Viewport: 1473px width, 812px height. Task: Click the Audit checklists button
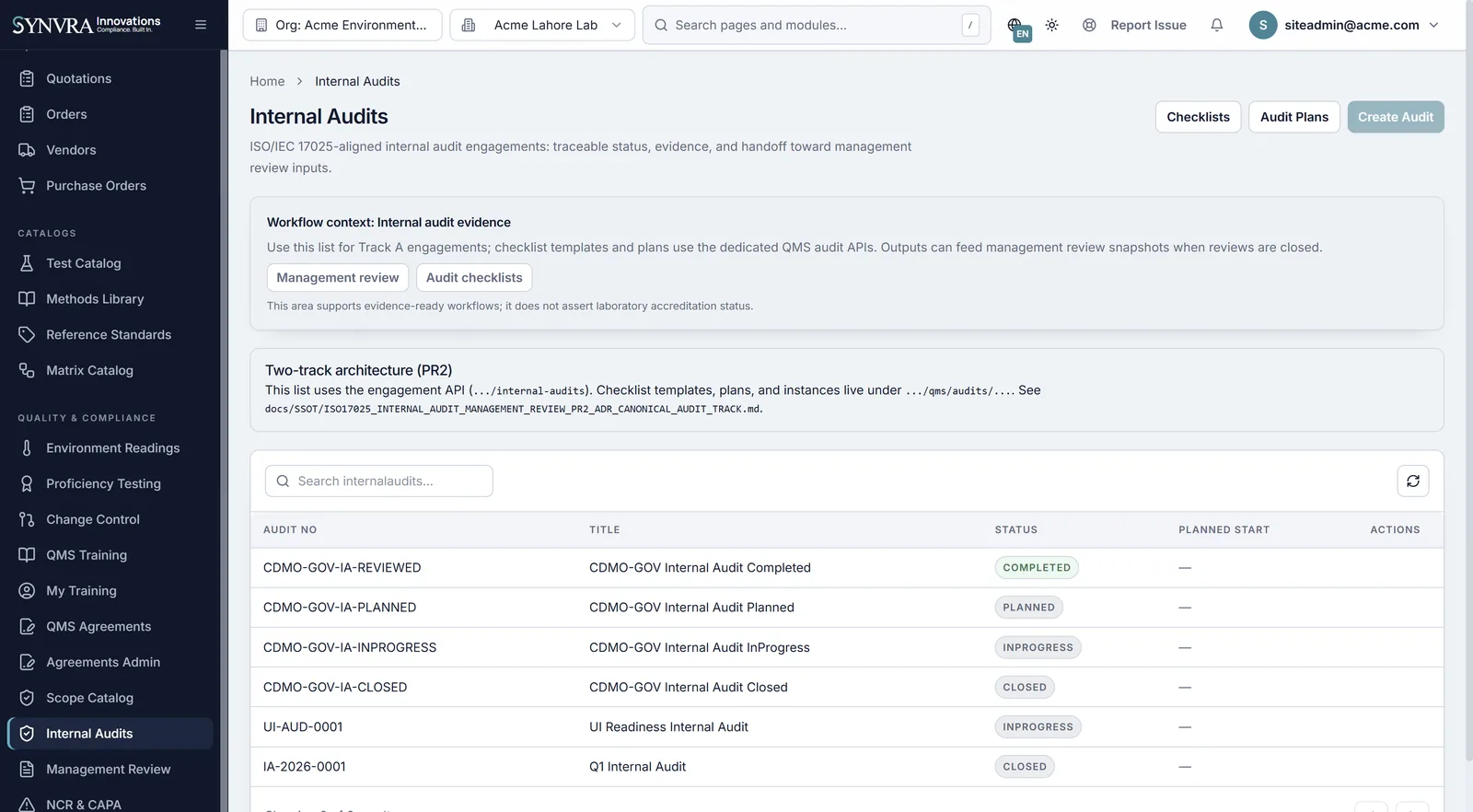click(x=474, y=277)
